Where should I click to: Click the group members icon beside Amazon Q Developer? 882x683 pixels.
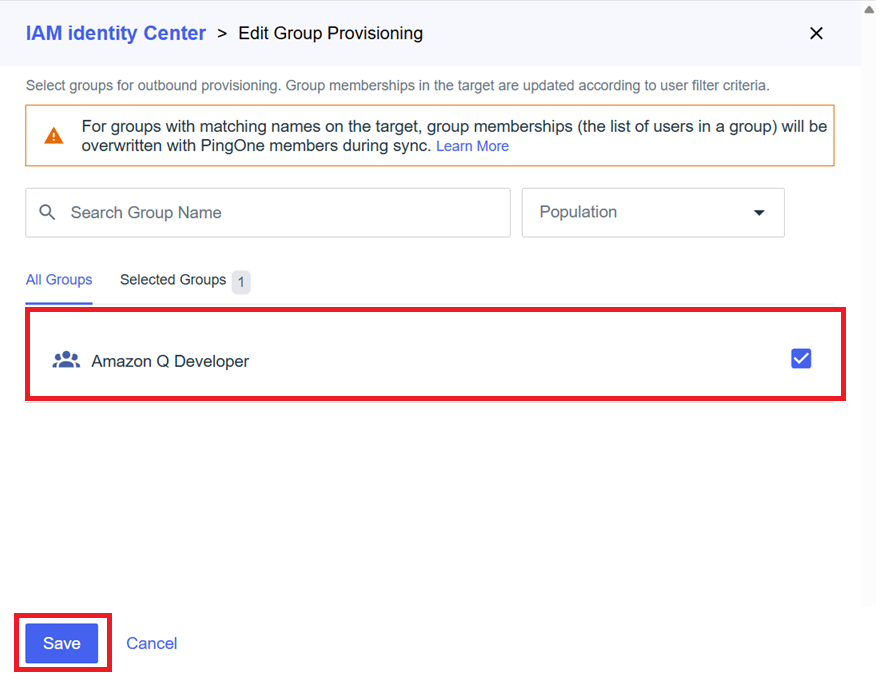pyautogui.click(x=66, y=360)
